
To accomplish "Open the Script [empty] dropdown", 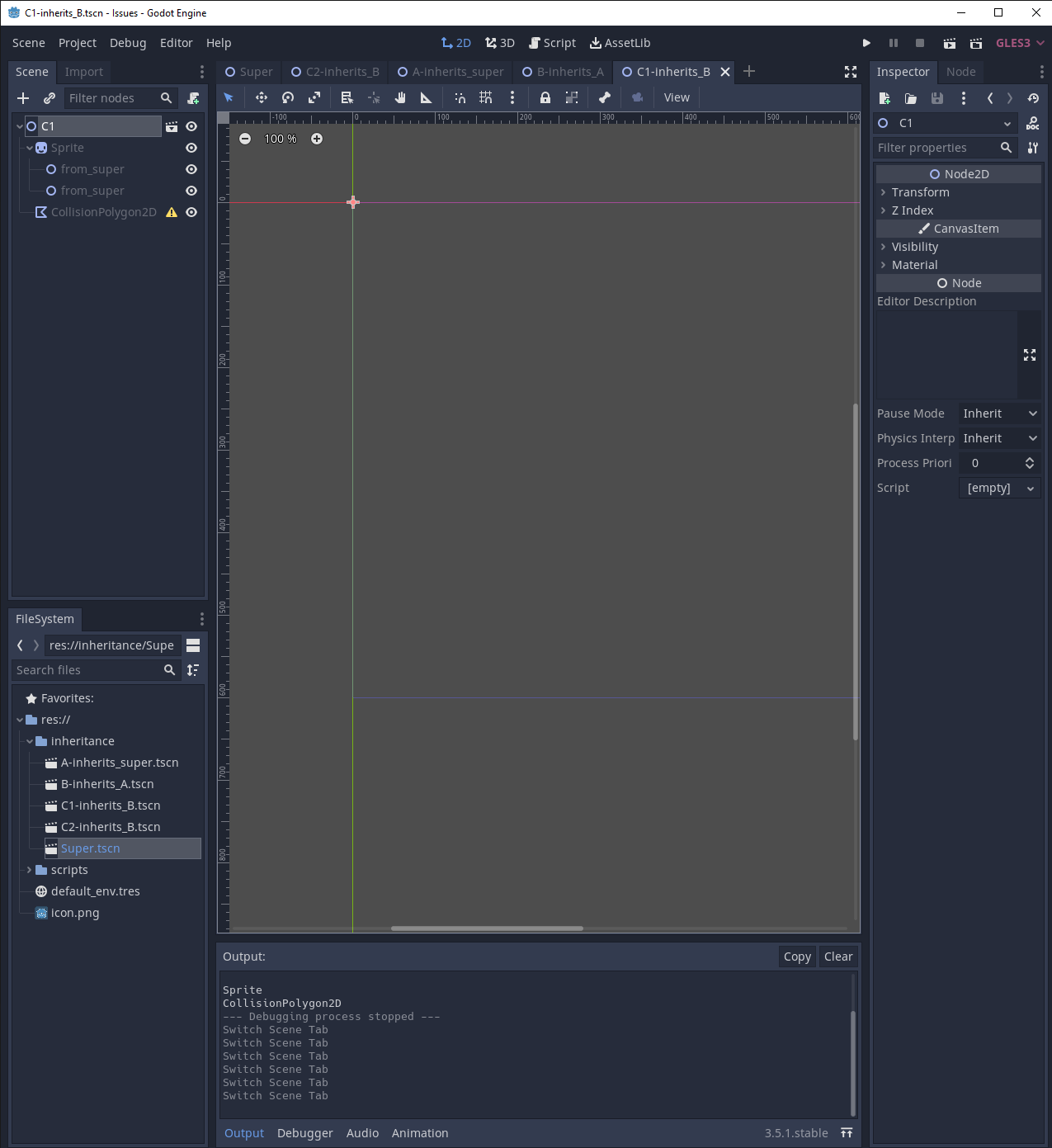I will (x=999, y=488).
